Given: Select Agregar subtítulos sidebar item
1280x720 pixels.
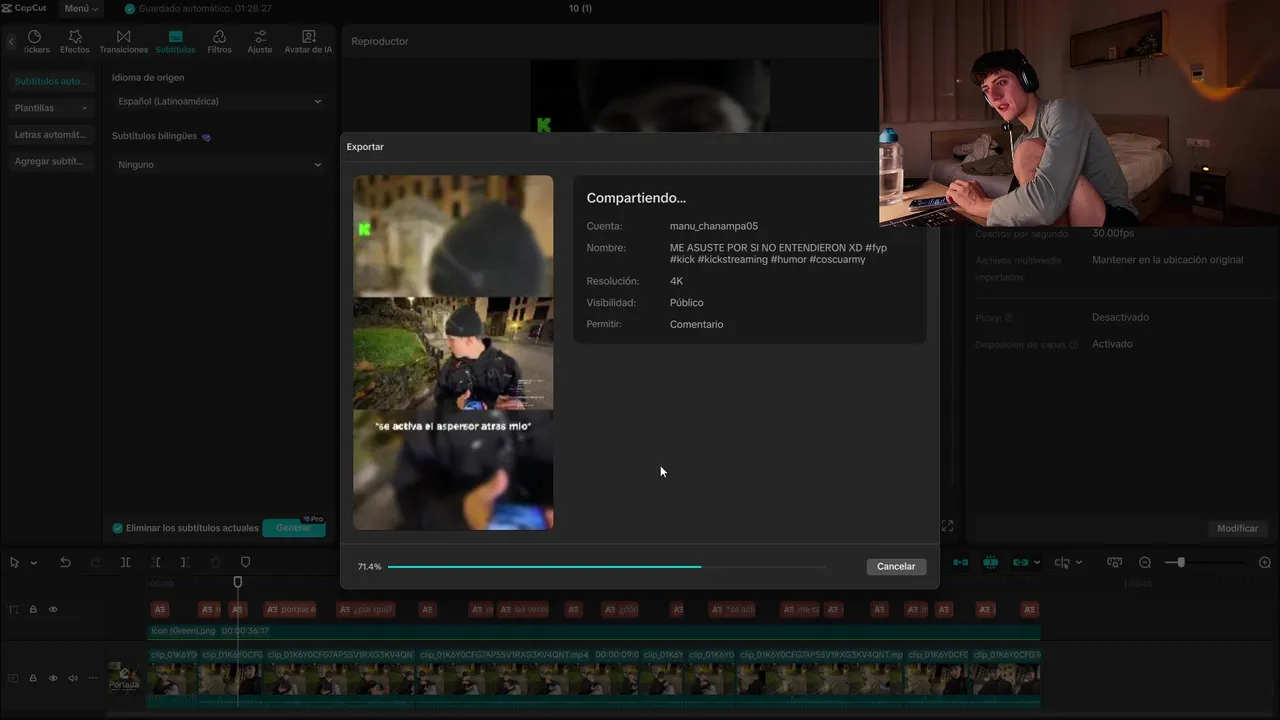Looking at the screenshot, I should pyautogui.click(x=50, y=161).
